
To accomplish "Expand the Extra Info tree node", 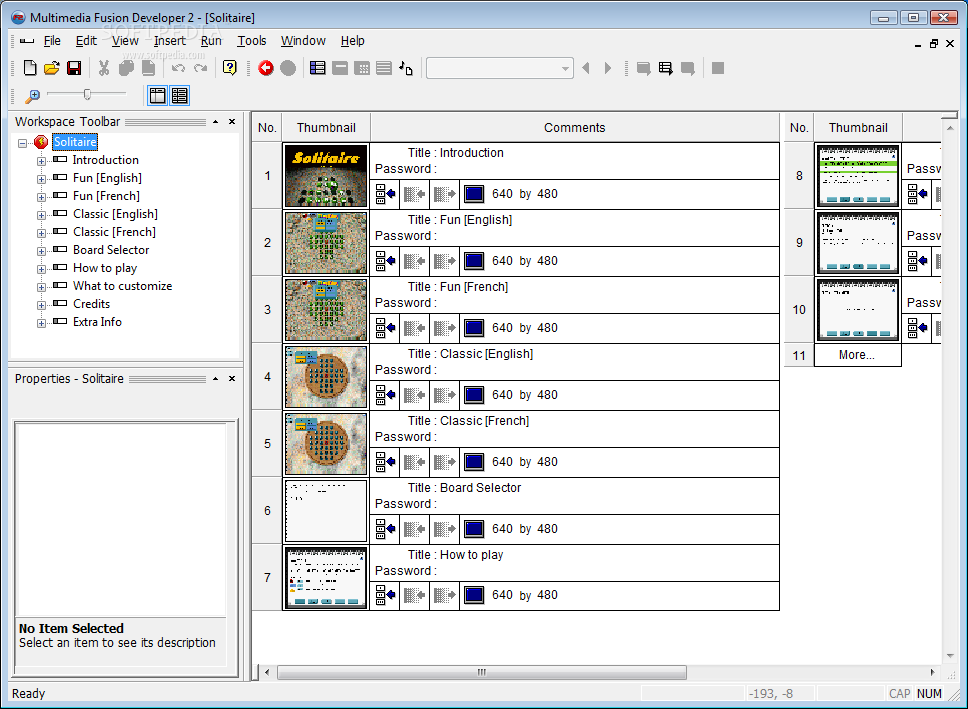I will 41,323.
